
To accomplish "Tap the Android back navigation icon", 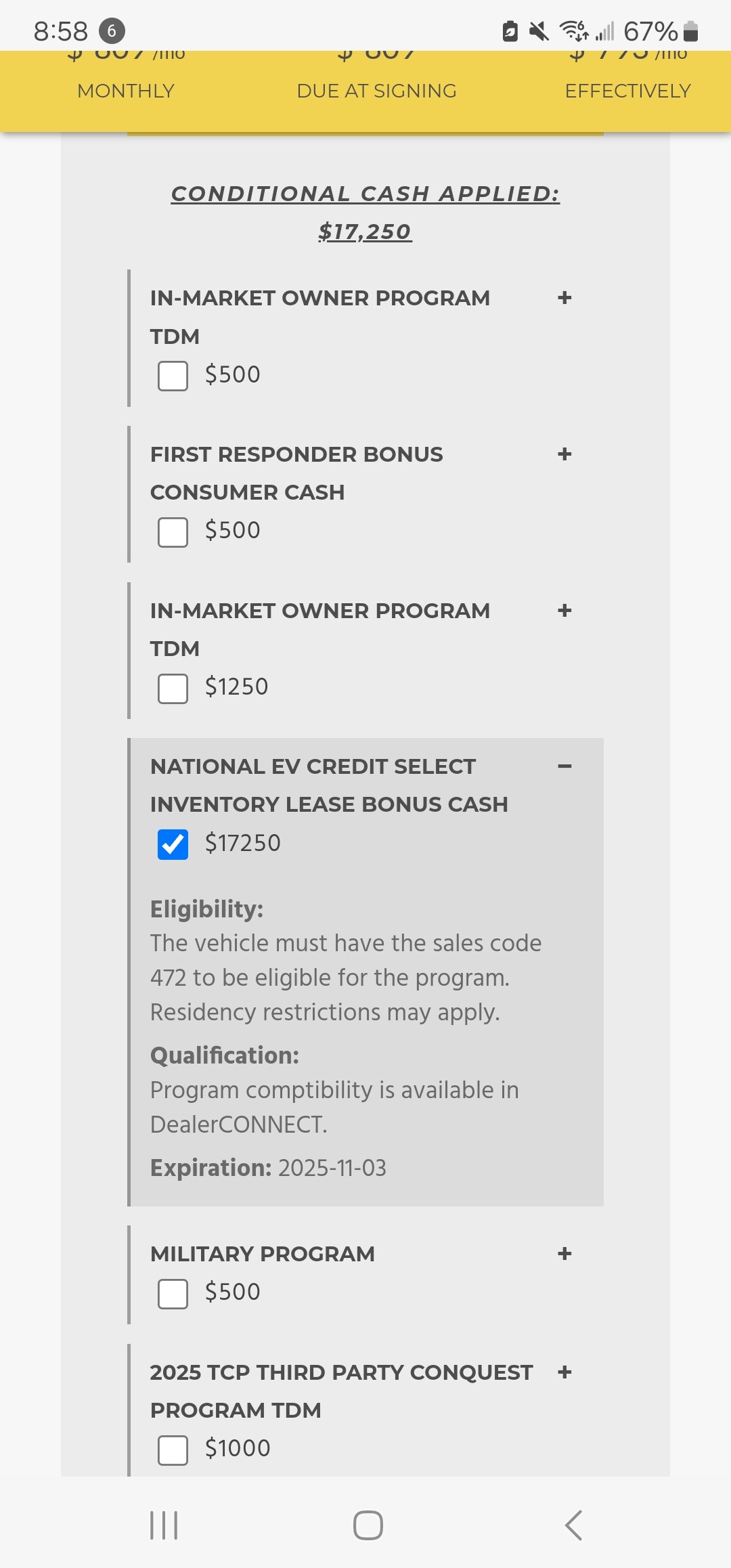I will [x=573, y=1525].
